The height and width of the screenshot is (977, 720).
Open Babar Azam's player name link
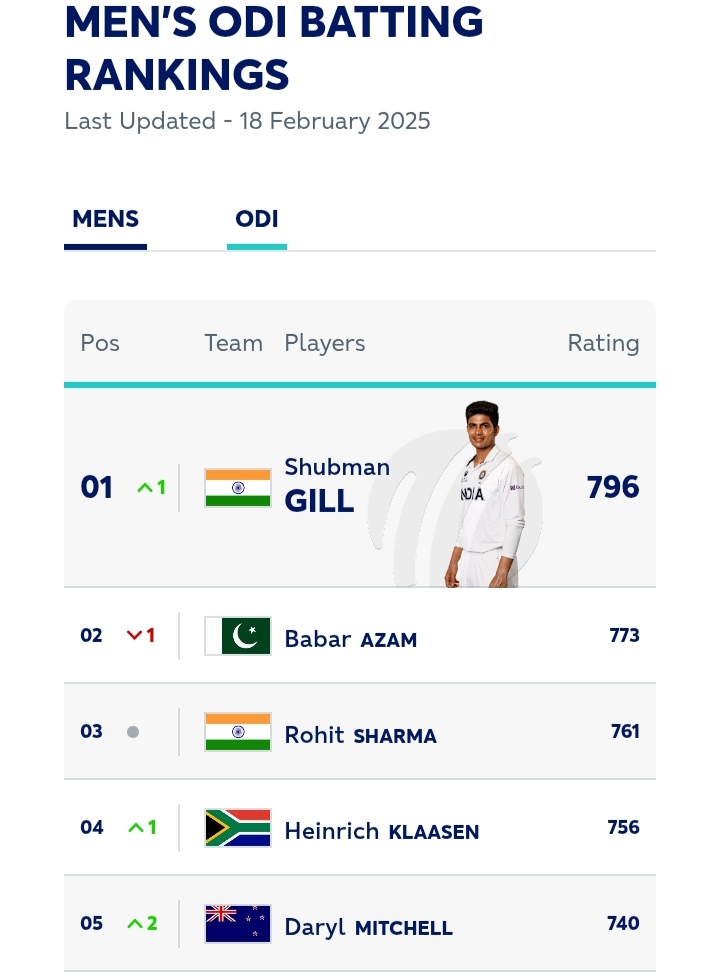tap(350, 639)
